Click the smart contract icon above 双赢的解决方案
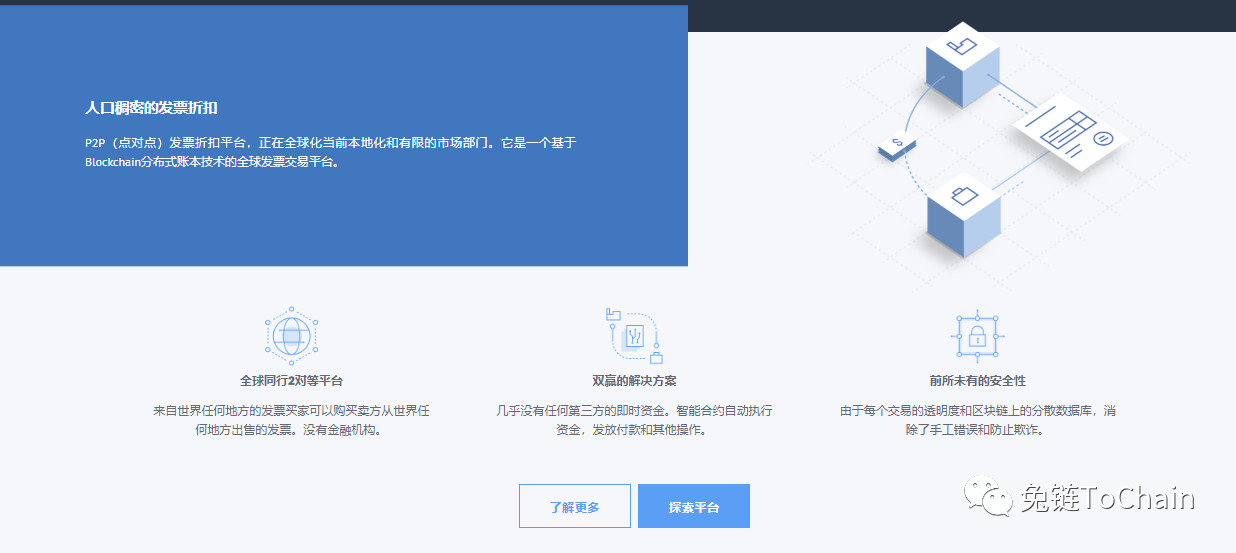 [635, 336]
